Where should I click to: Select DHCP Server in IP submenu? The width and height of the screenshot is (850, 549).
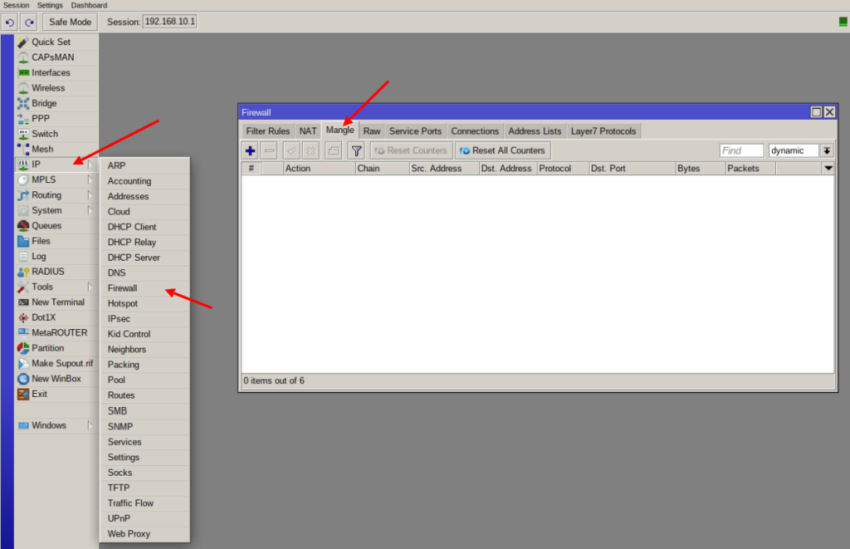click(x=145, y=257)
